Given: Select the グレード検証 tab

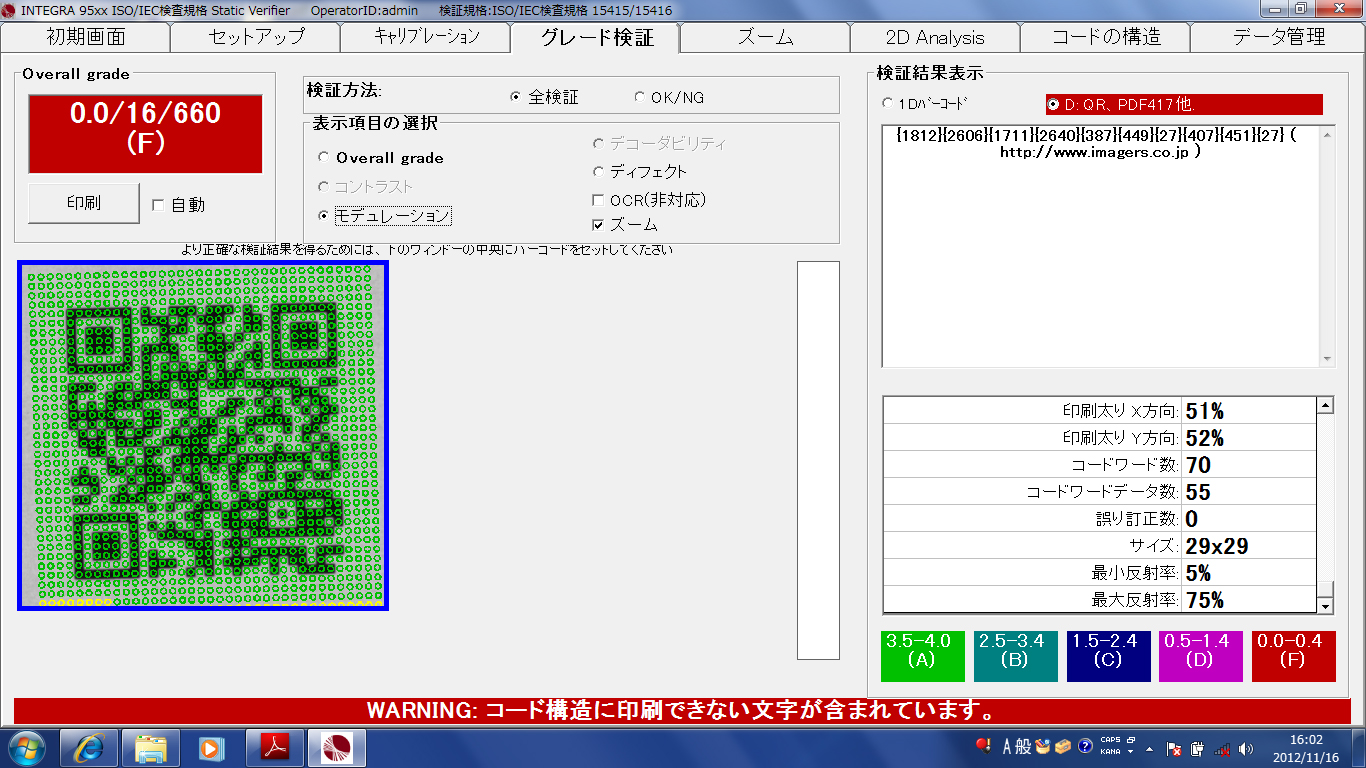Looking at the screenshot, I should pos(595,37).
